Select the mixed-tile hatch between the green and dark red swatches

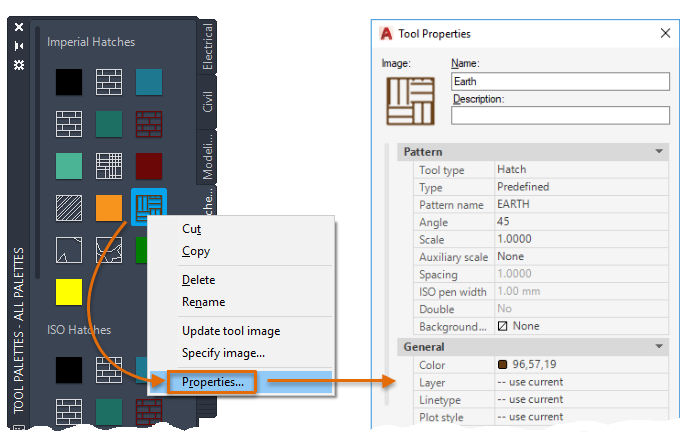pos(109,166)
